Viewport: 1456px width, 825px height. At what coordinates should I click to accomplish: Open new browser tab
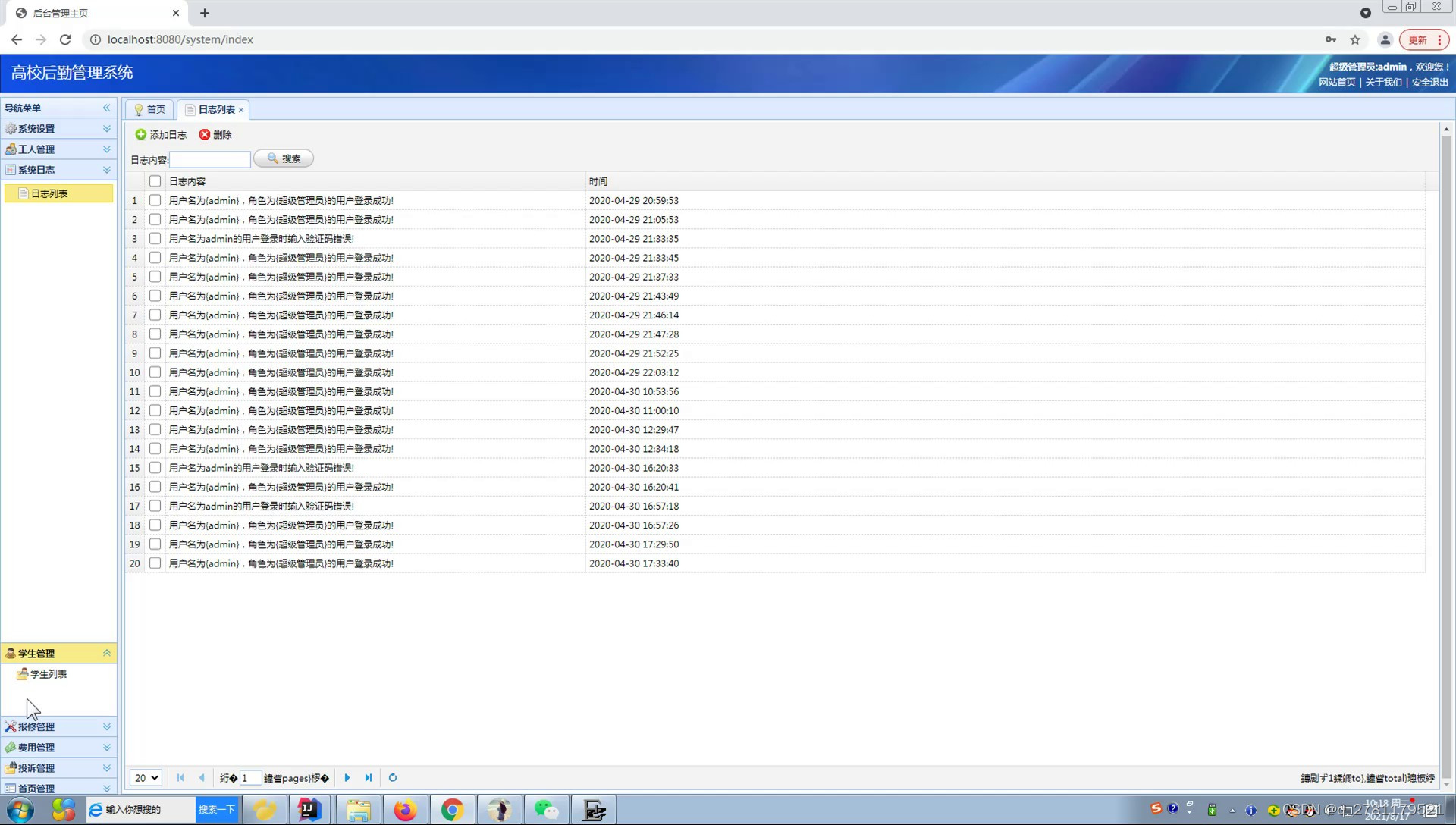coord(205,13)
